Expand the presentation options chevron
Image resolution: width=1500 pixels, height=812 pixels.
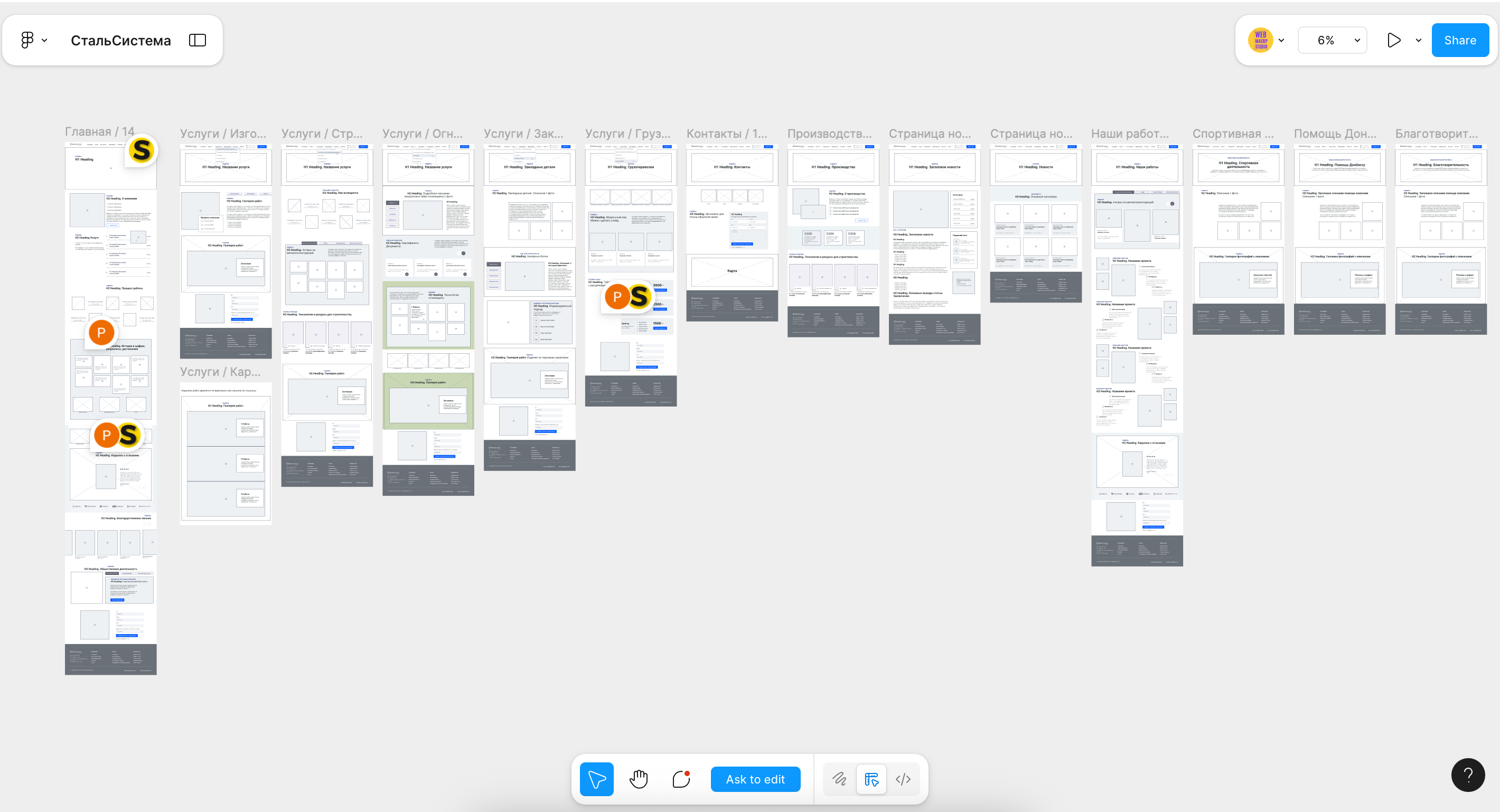coord(1419,40)
